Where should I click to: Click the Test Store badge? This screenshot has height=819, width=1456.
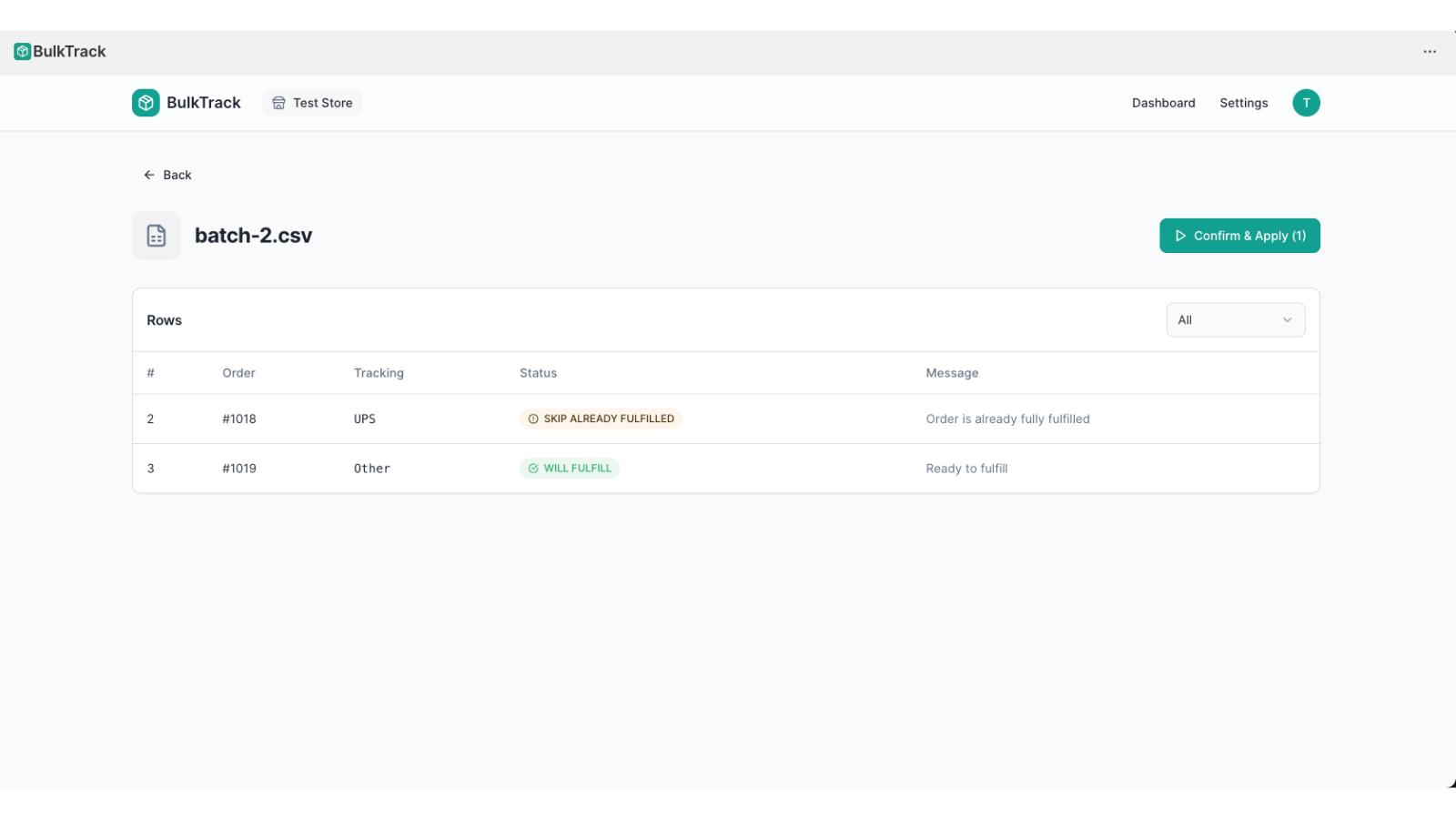coord(312,103)
